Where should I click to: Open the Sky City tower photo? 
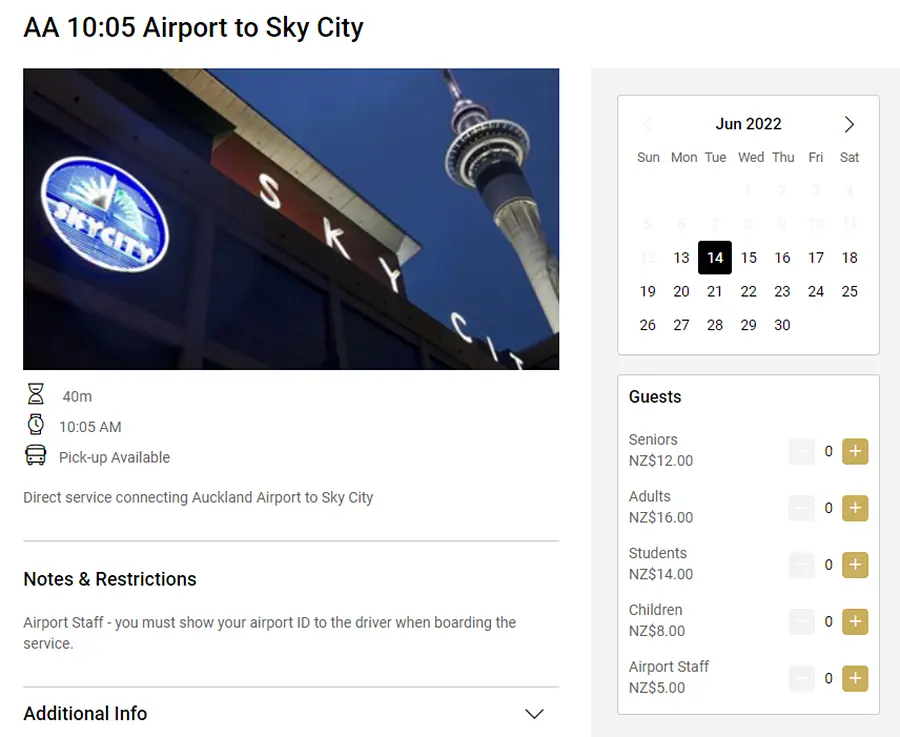click(x=291, y=219)
